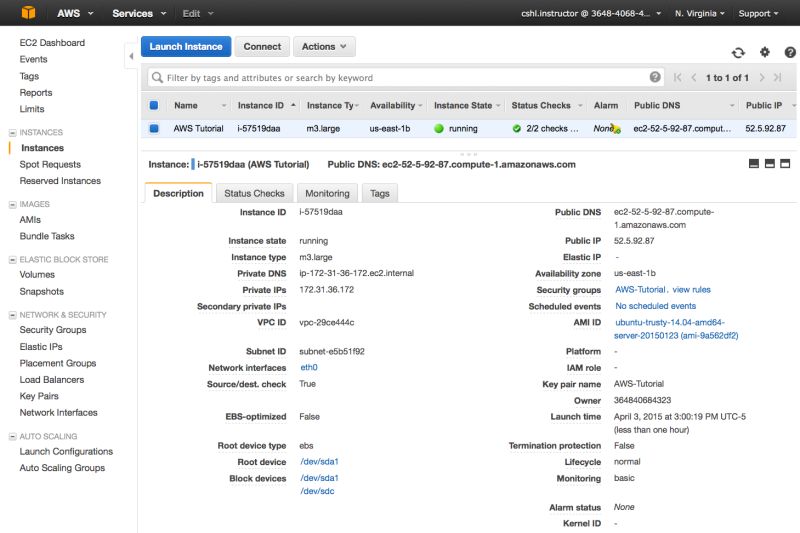Switch to the Status Checks tab

pyautogui.click(x=254, y=193)
